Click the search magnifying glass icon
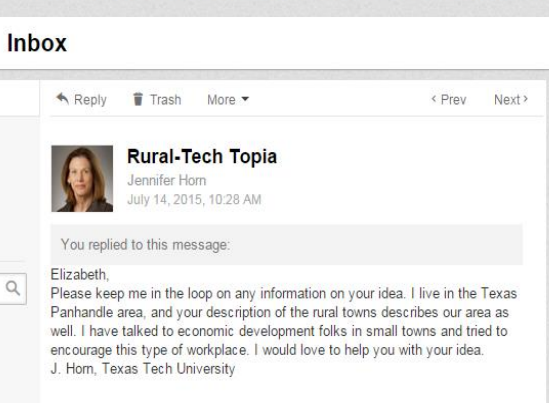The width and height of the screenshot is (549, 403). (13, 288)
